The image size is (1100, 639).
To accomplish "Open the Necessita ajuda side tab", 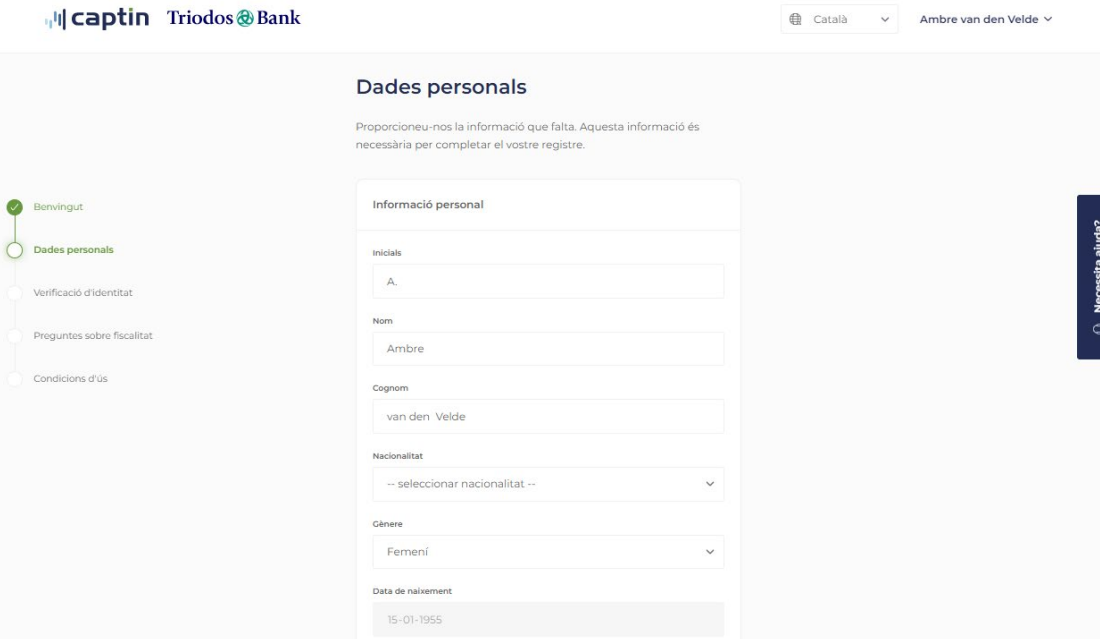I will [1089, 277].
